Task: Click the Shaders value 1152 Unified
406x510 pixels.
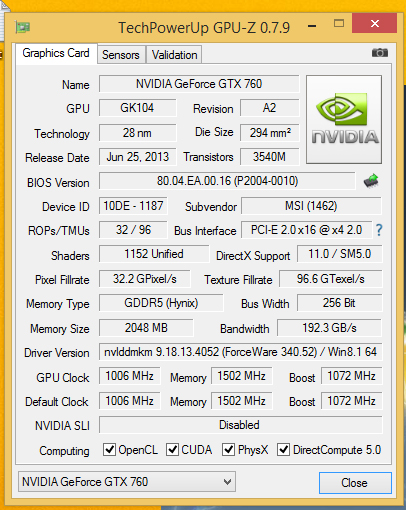Action: tap(154, 254)
